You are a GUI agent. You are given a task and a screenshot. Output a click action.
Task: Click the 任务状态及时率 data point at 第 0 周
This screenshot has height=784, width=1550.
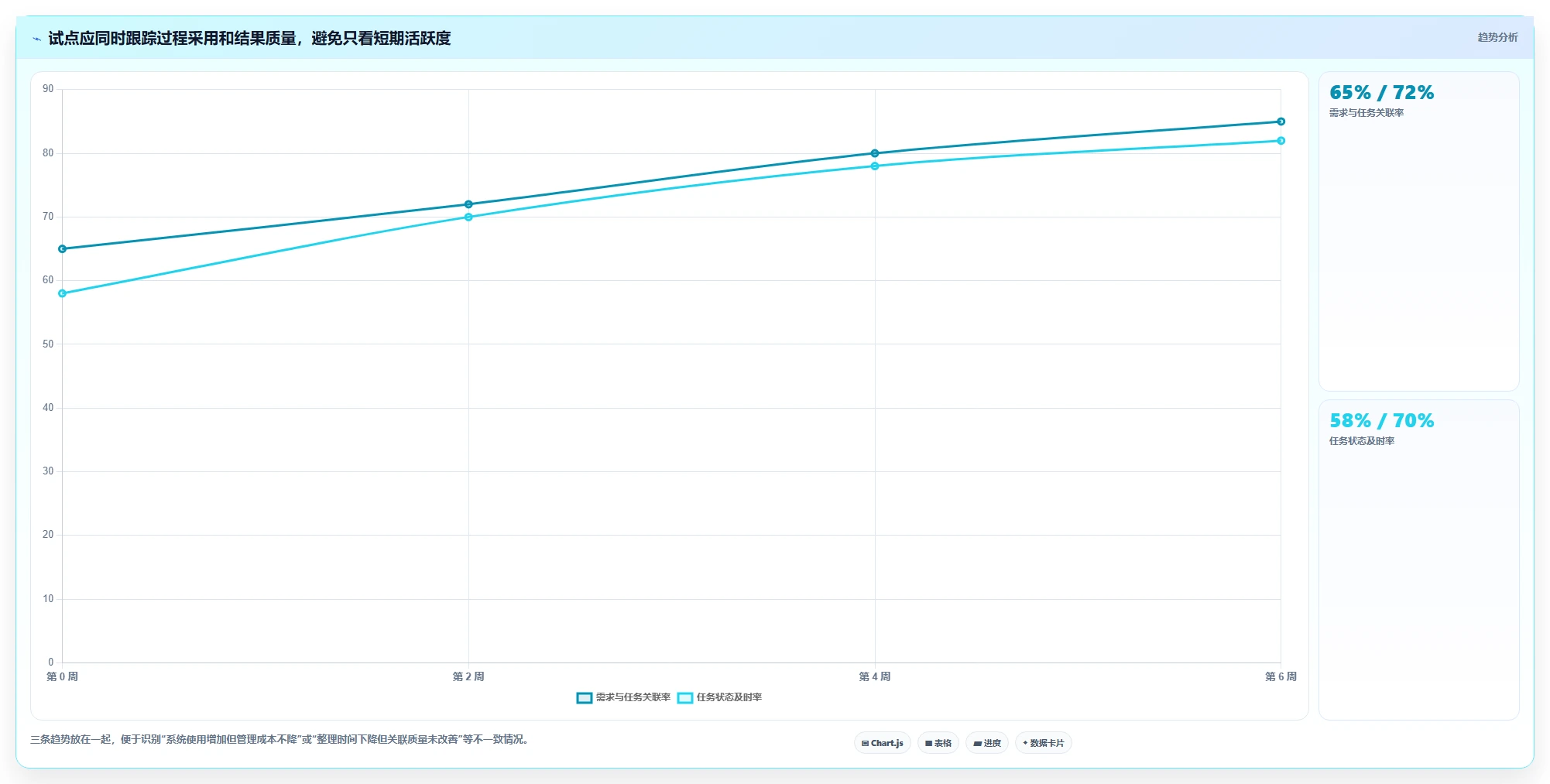(63, 293)
